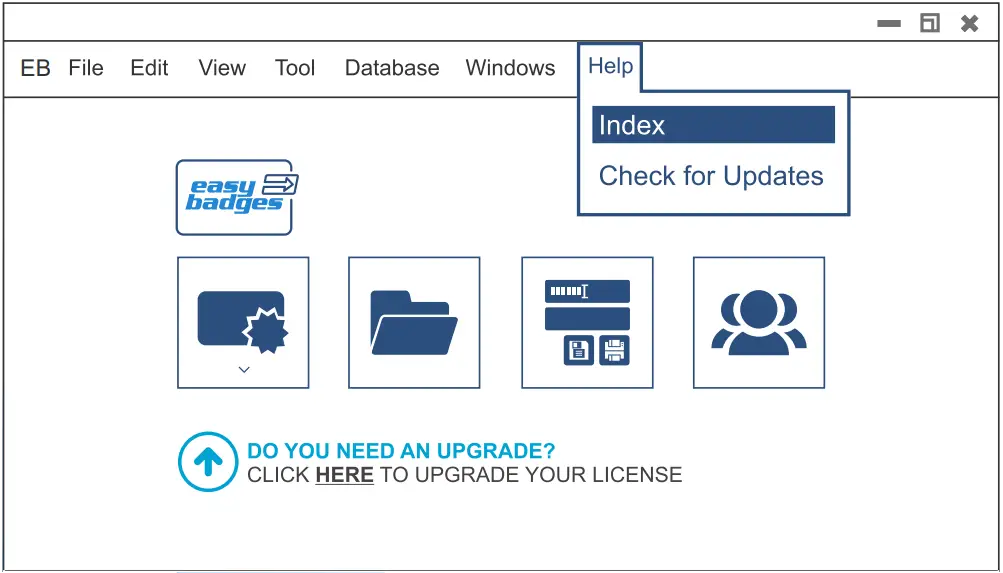Click the upgrade arrow circle icon

[x=208, y=462]
